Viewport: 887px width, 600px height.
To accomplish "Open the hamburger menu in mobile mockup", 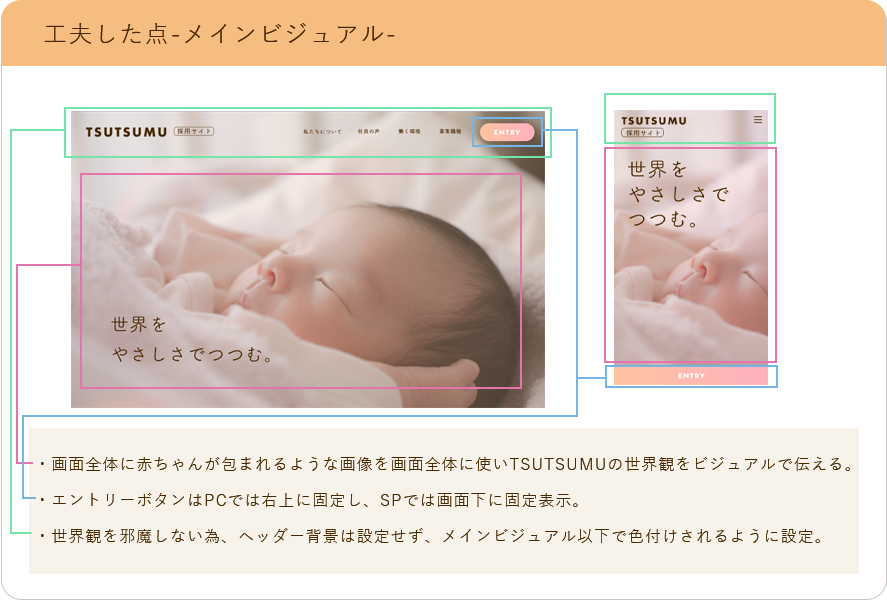I will coord(757,119).
